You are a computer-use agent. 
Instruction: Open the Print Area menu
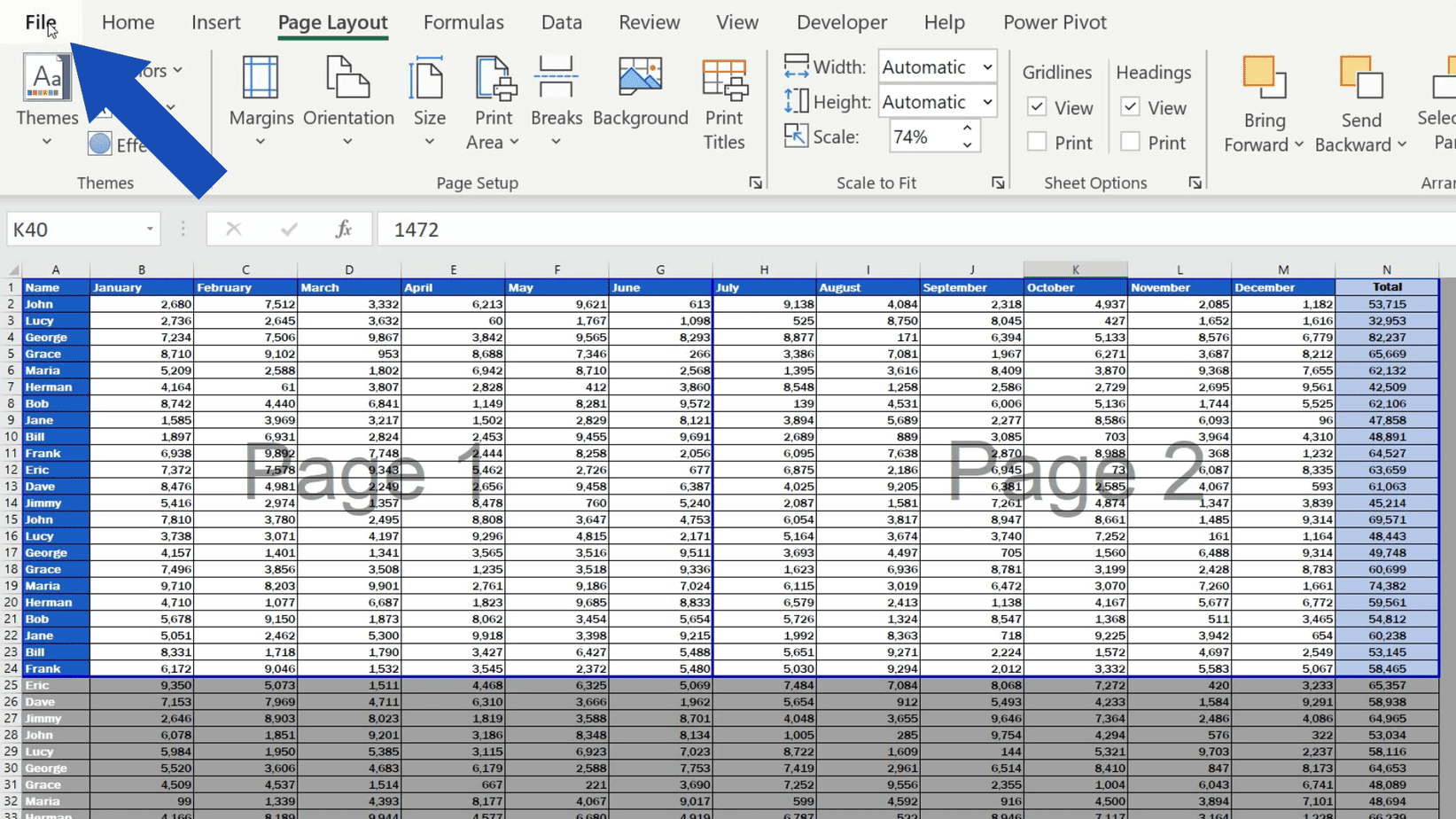(493, 102)
